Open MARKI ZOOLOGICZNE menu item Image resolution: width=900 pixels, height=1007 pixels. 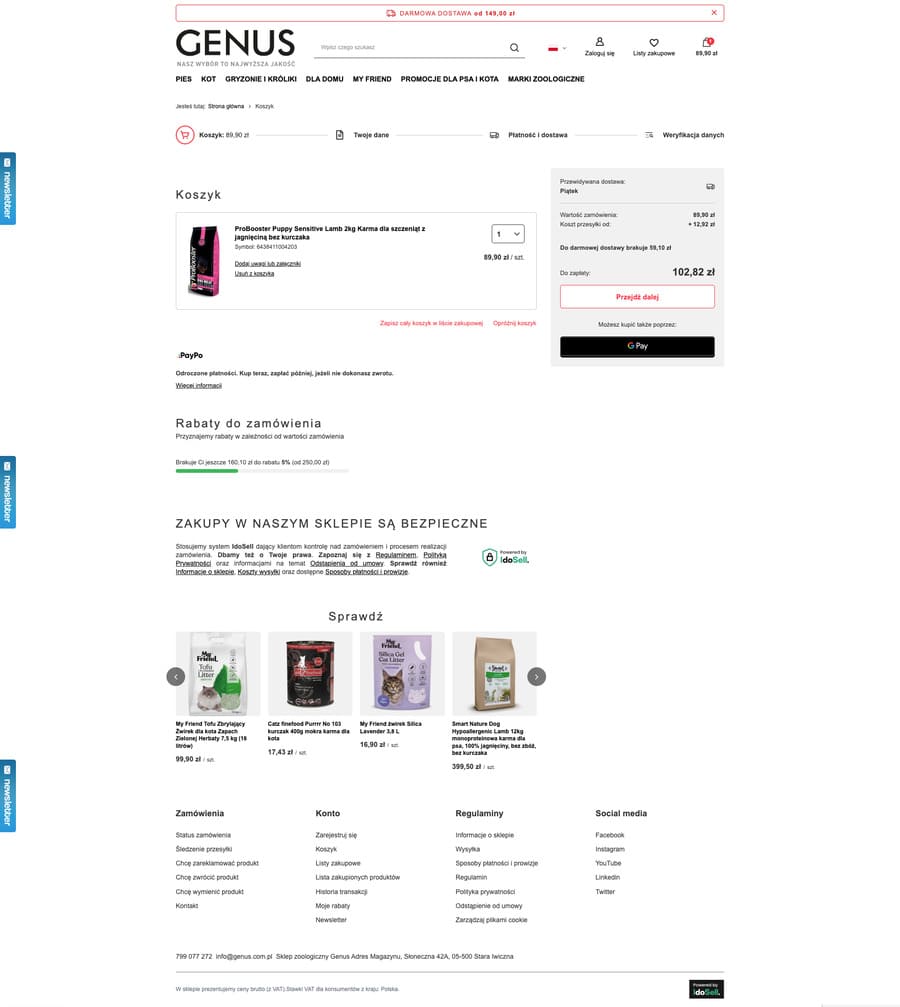546,79
